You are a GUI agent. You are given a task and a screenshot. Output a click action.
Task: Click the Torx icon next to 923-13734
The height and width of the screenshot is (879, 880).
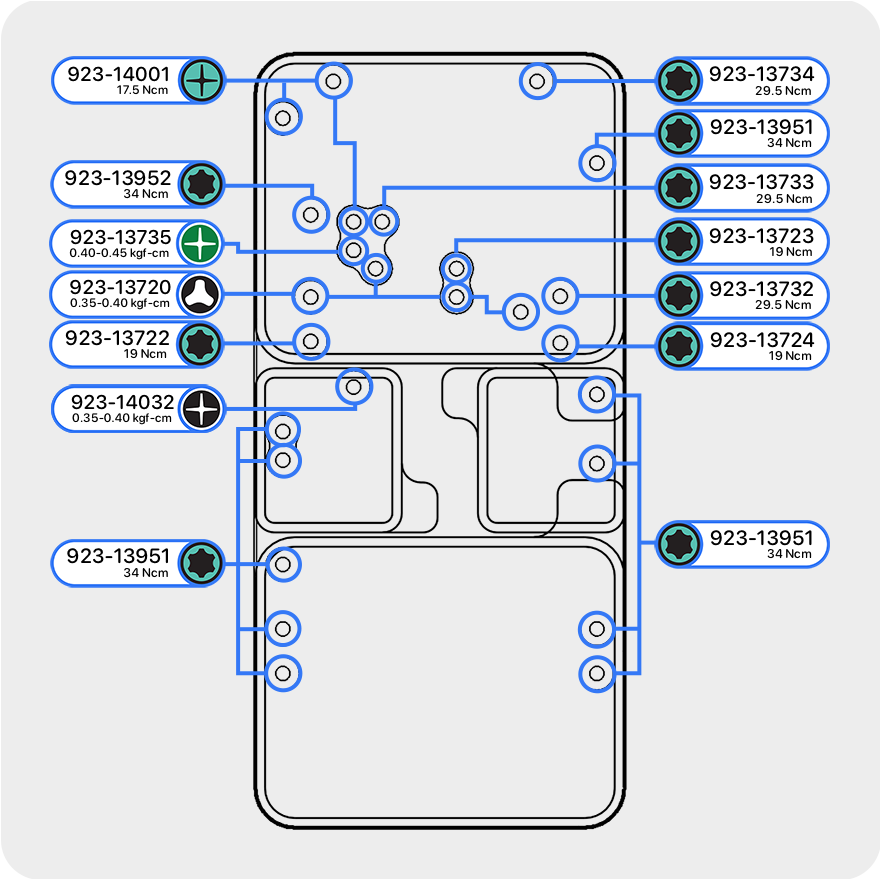[679, 80]
